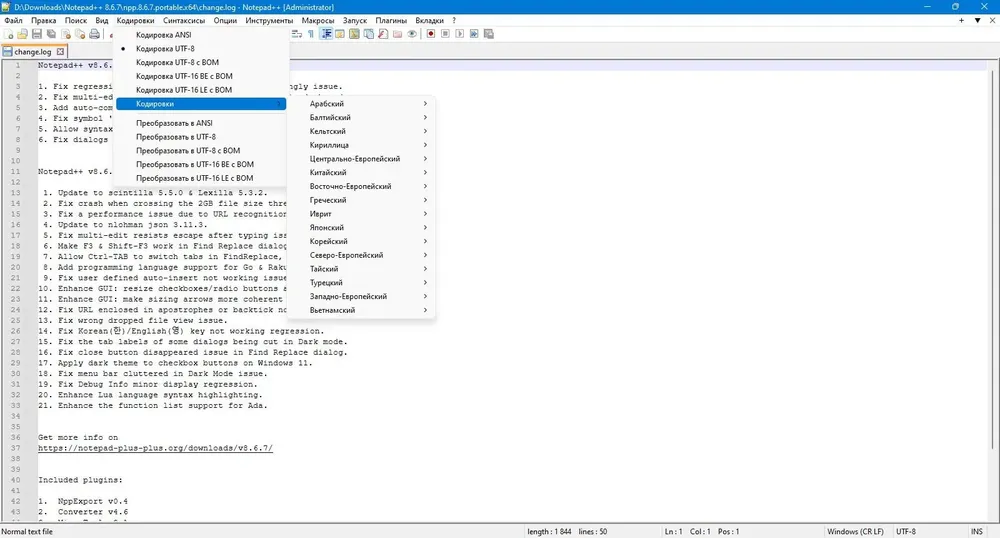This screenshot has height=538, width=1000.
Task: Expand the Кириллица encoding submenu
Action: (x=362, y=145)
